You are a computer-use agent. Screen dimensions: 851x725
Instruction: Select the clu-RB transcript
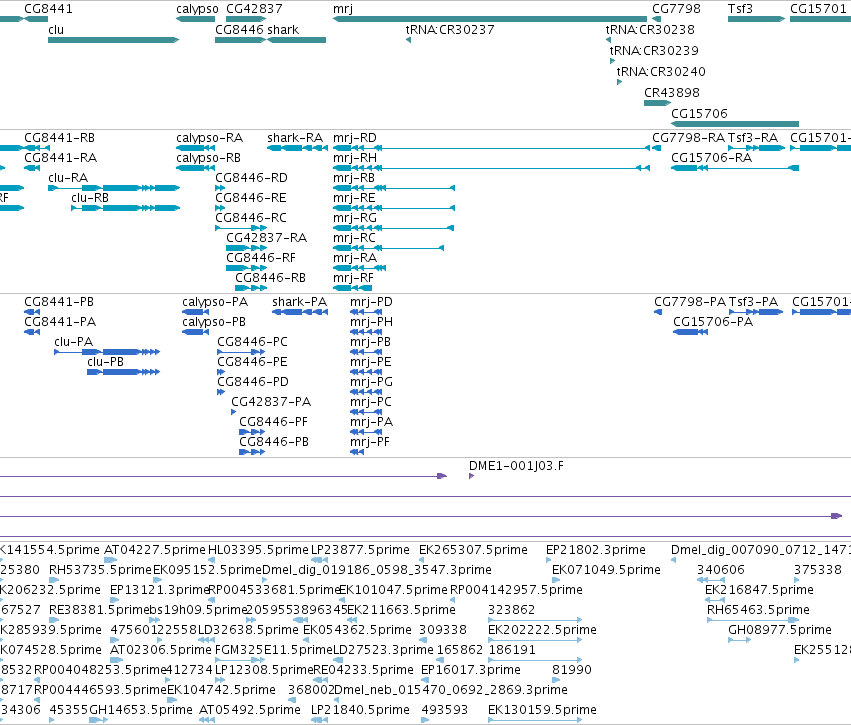(x=125, y=208)
